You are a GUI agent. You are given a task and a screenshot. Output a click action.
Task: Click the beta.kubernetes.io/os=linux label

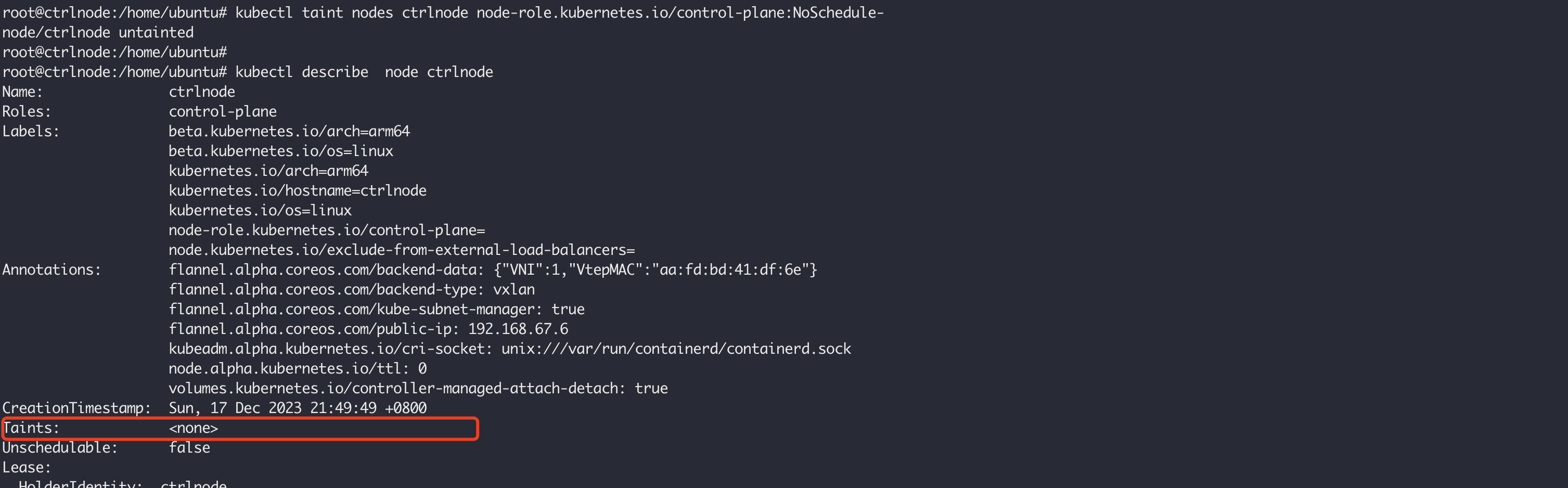pos(280,151)
